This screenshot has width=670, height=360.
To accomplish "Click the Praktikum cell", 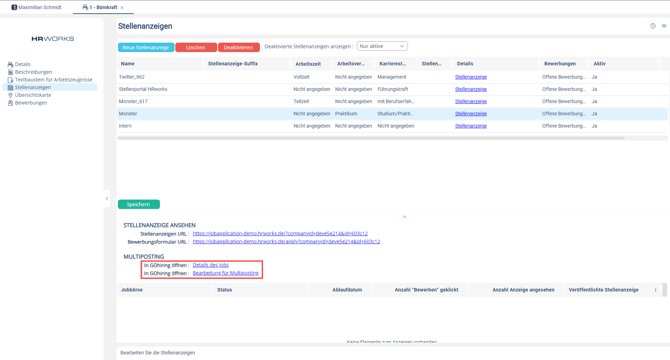I will [x=346, y=114].
